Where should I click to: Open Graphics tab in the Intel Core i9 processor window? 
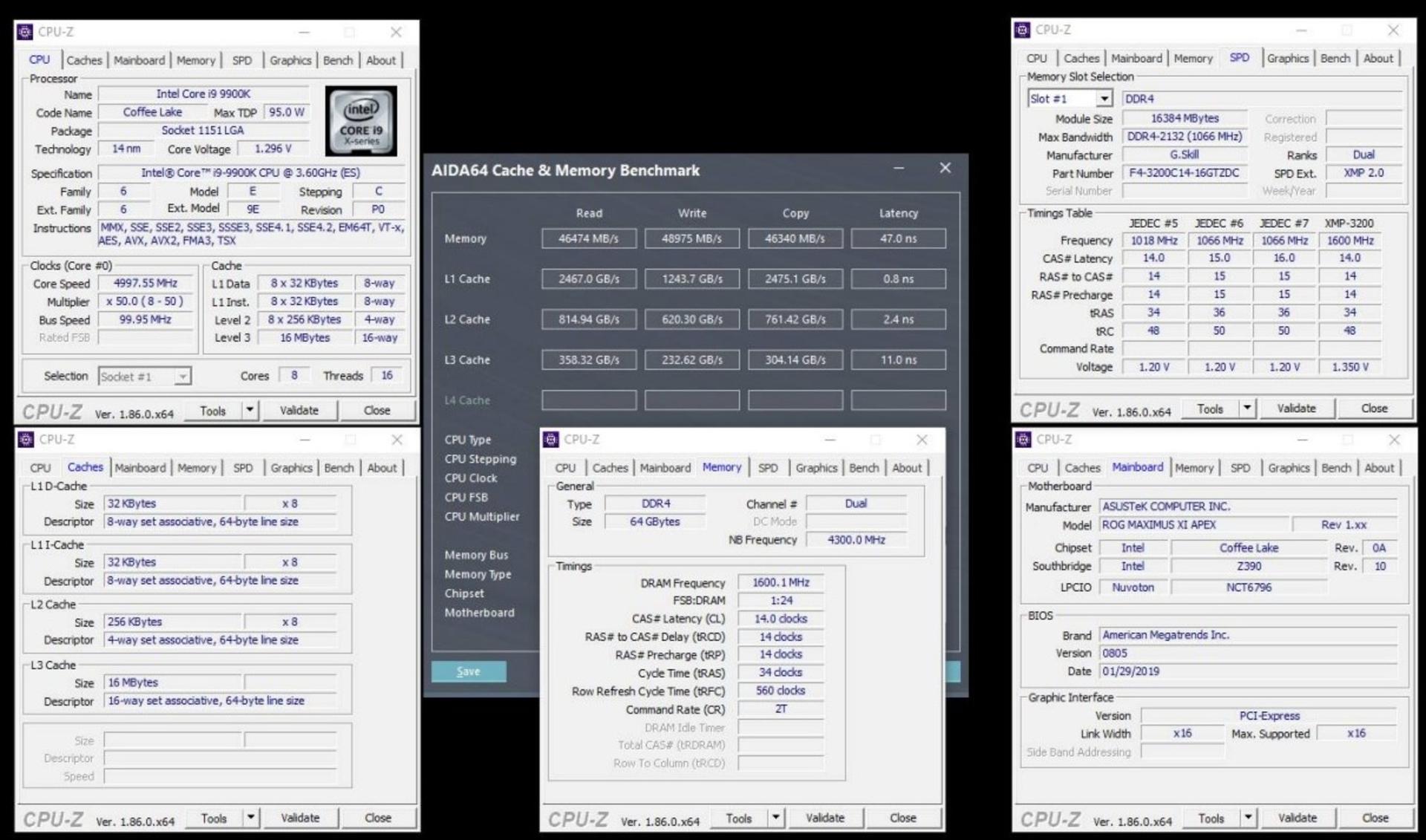click(x=290, y=61)
